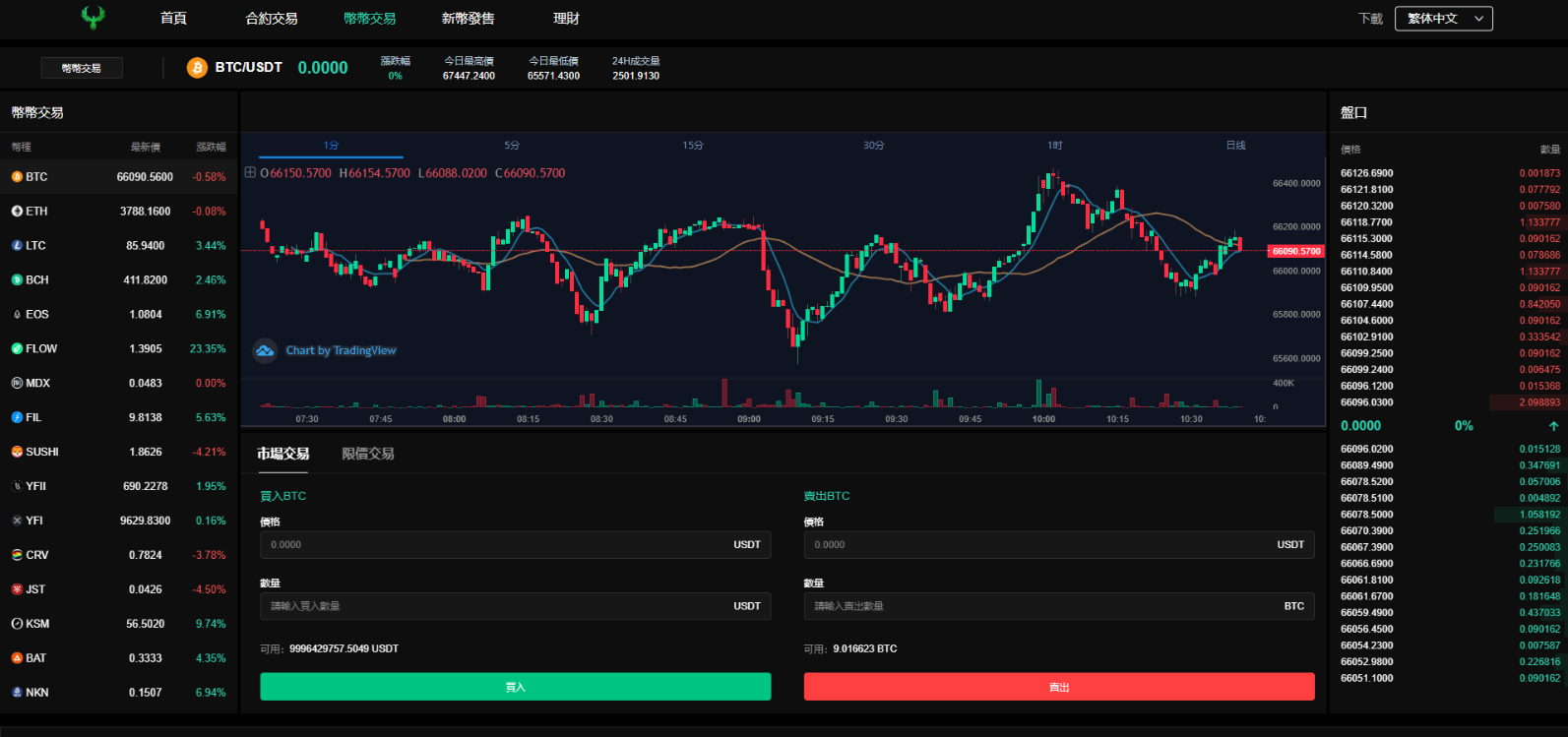Click the ETH coin icon in list
1568x737 pixels.
[17, 212]
